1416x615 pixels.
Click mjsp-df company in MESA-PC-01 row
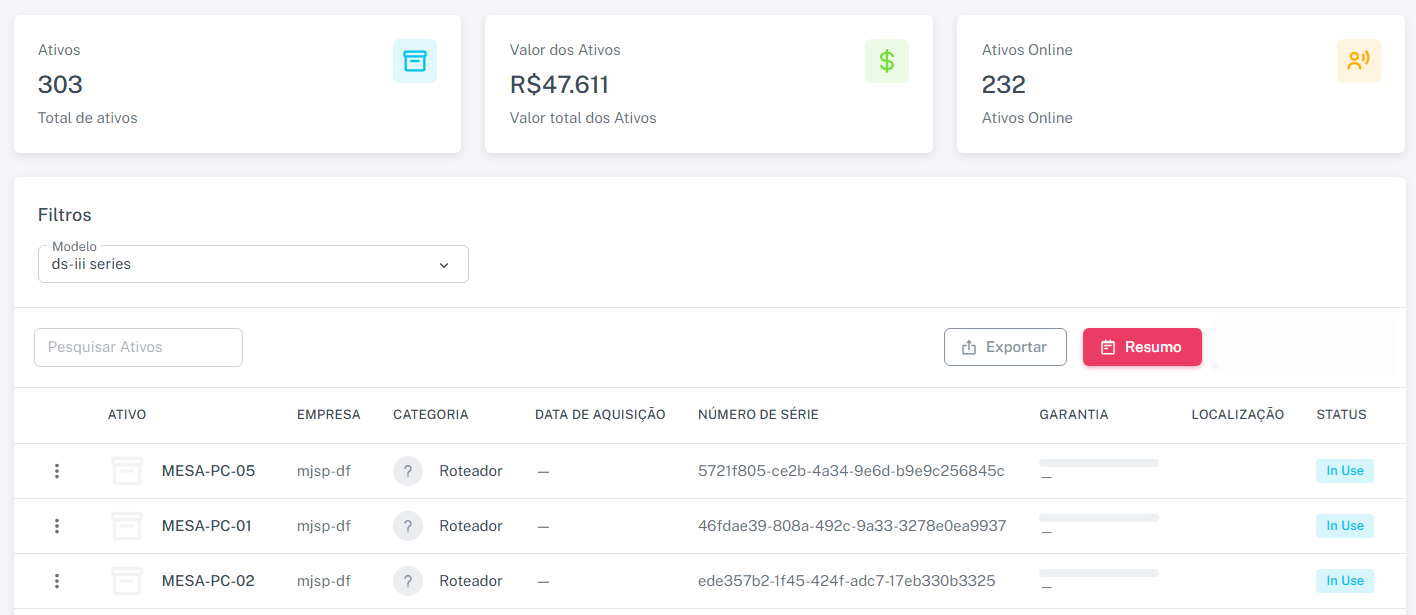[x=324, y=526]
